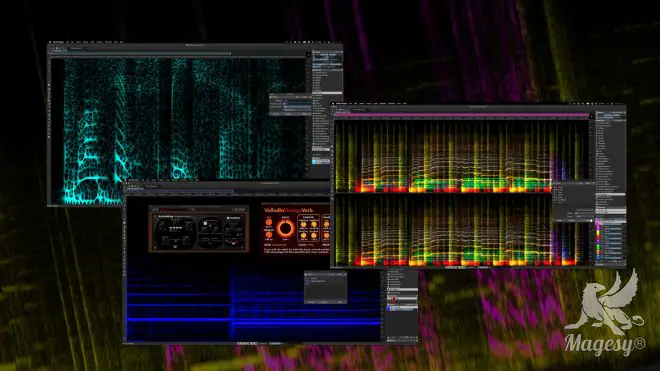Click the overview bar in teal spectrogram window
The width and height of the screenshot is (660, 371).
tap(141, 53)
